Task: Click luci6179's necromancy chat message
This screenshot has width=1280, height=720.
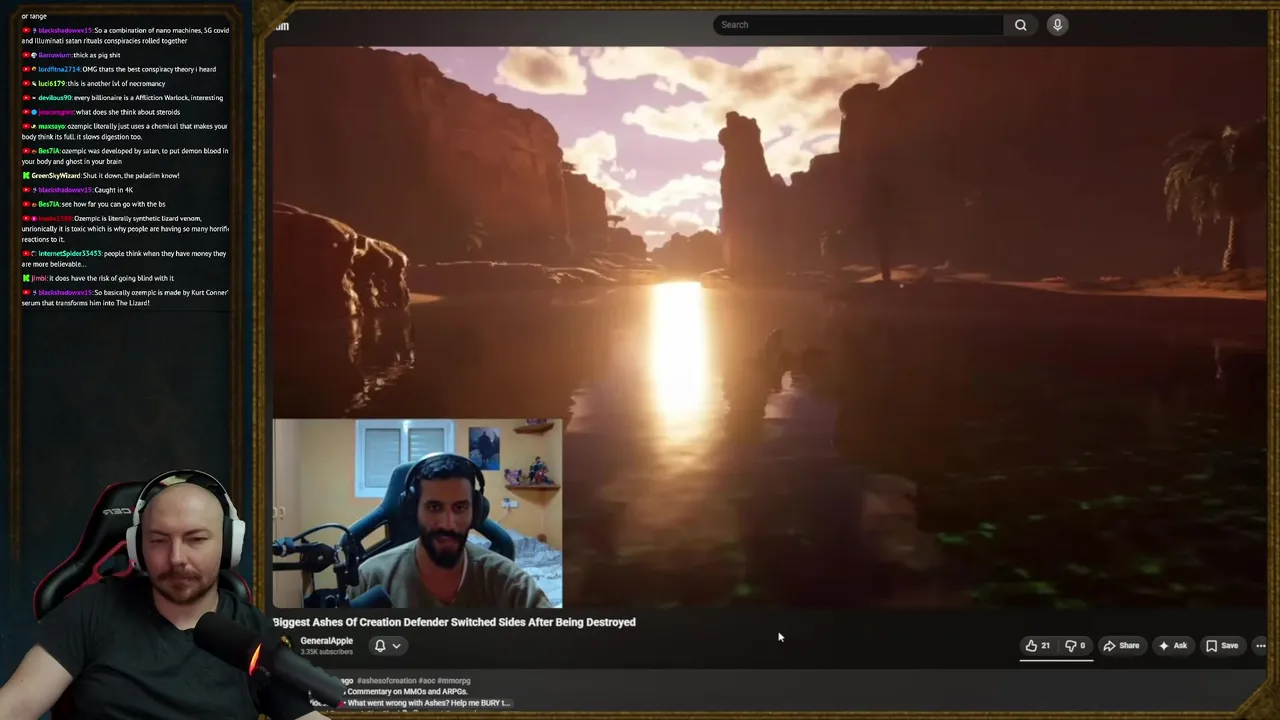Action: (x=93, y=83)
